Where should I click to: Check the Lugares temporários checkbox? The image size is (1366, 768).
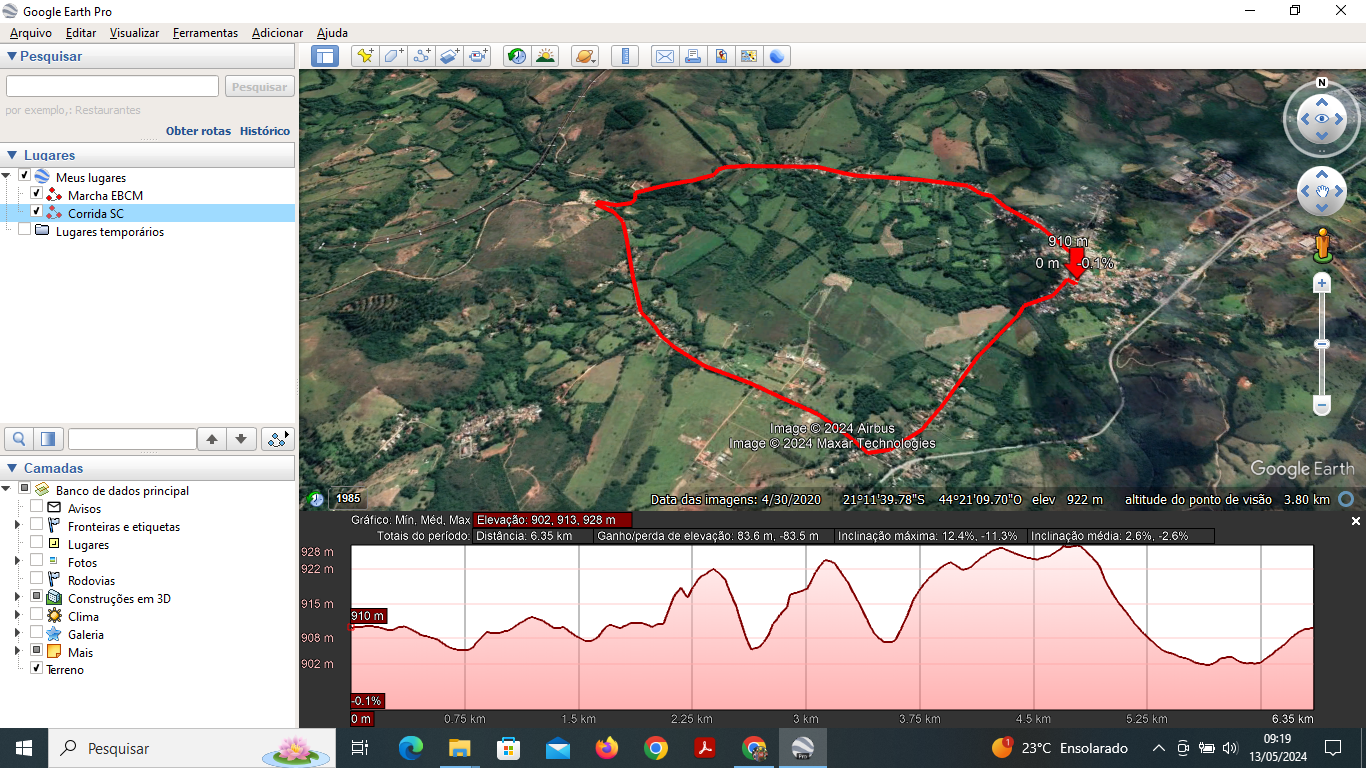pos(24,230)
